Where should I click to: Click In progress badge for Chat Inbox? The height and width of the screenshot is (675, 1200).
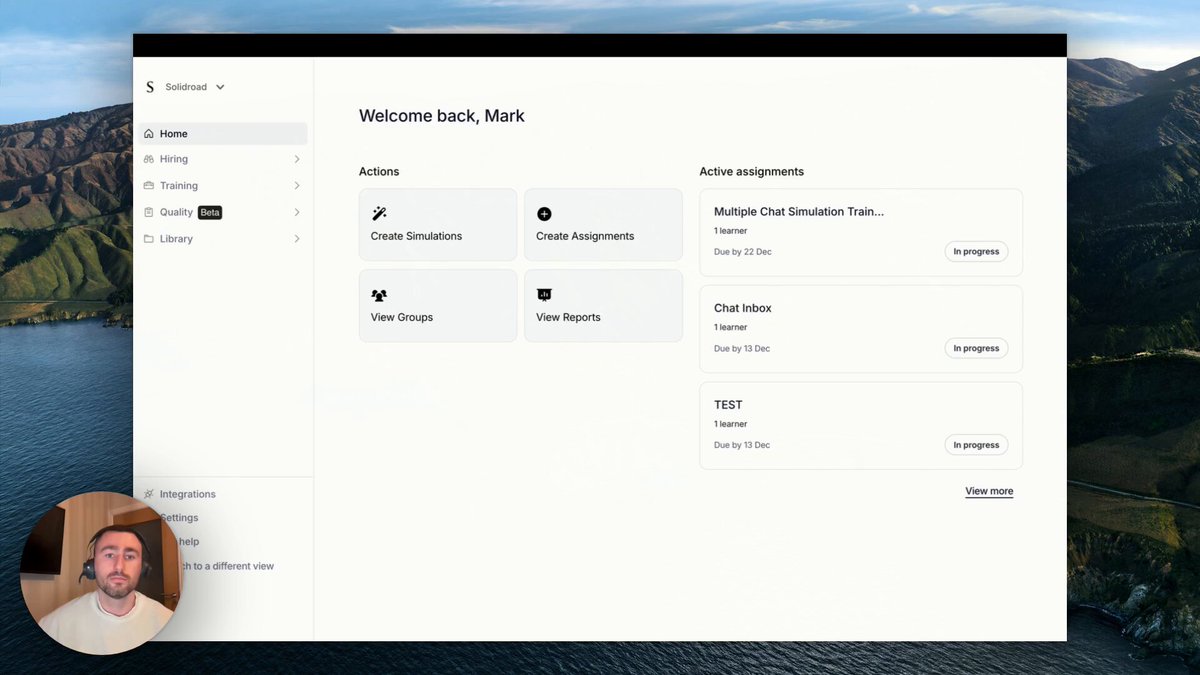[976, 349]
